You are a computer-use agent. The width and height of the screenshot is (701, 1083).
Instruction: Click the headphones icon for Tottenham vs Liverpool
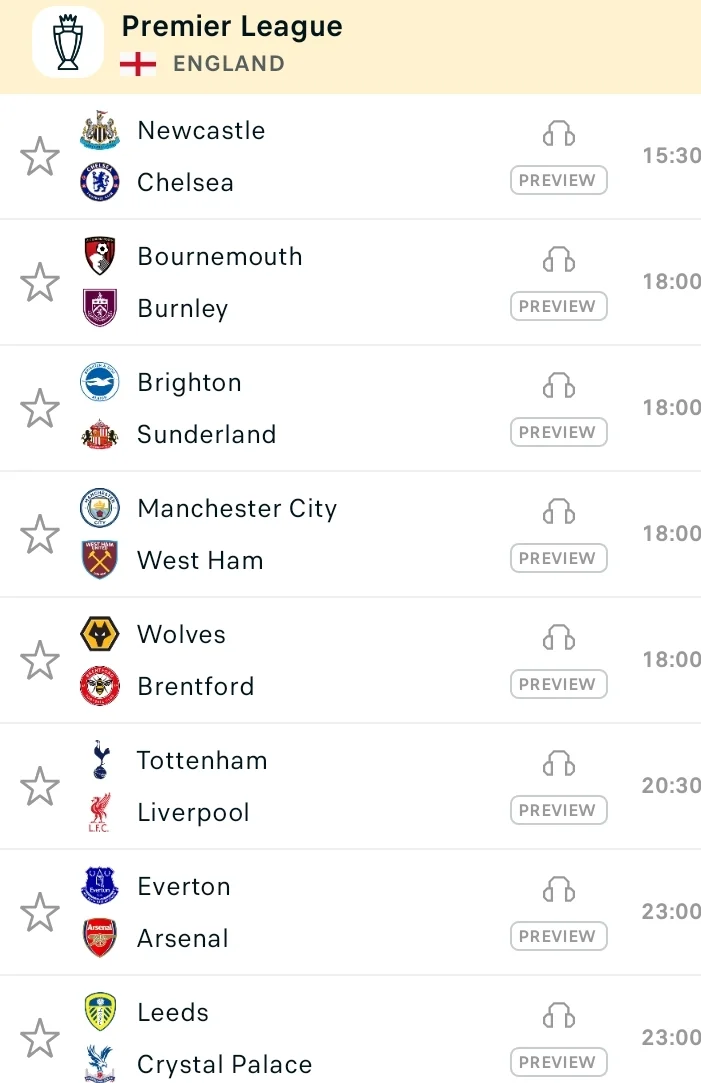tap(559, 764)
